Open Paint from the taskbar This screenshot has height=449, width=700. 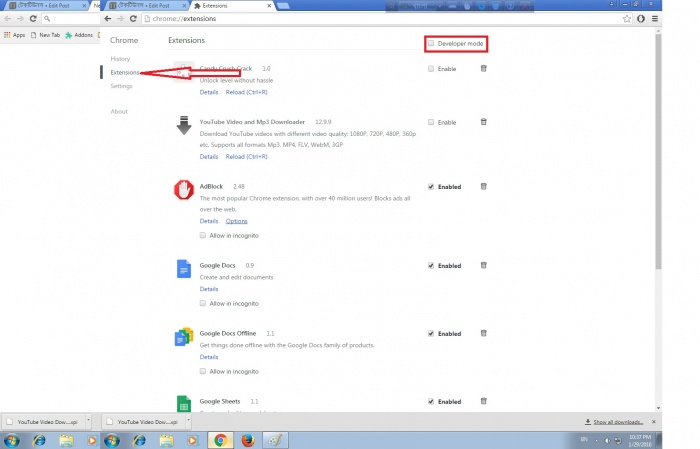click(275, 441)
